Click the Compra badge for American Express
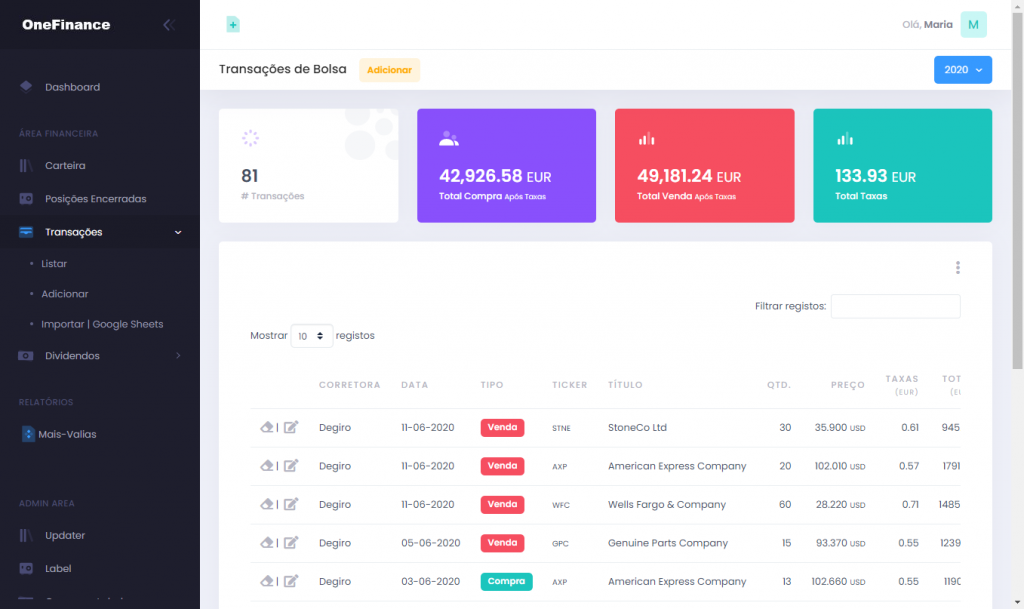The image size is (1024, 609). pyautogui.click(x=506, y=582)
